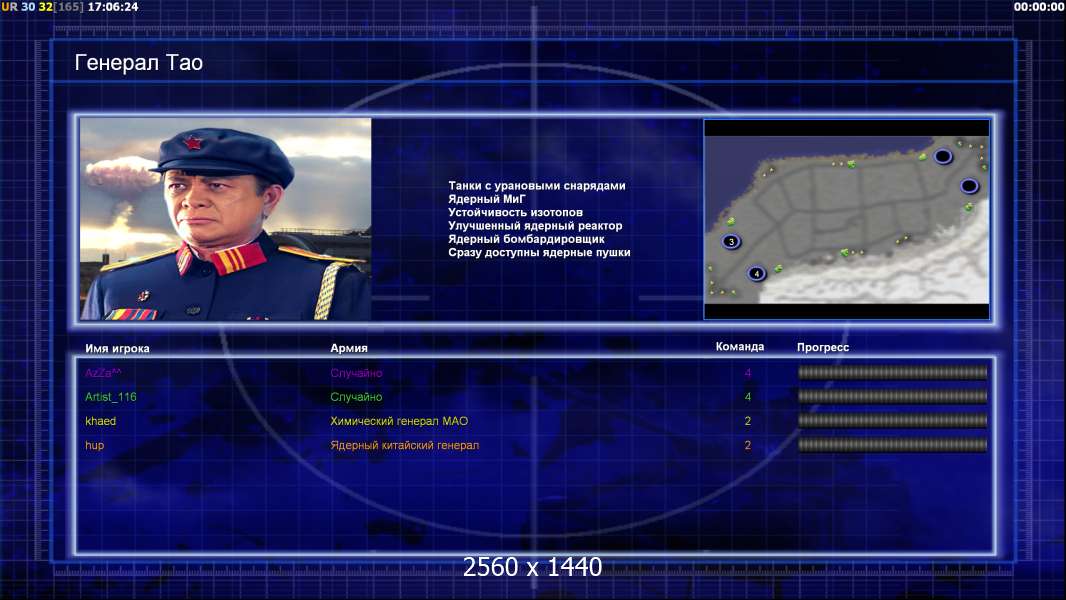The image size is (1066, 600).
Task: Click the "Генерал Тао" title
Action: tap(139, 63)
